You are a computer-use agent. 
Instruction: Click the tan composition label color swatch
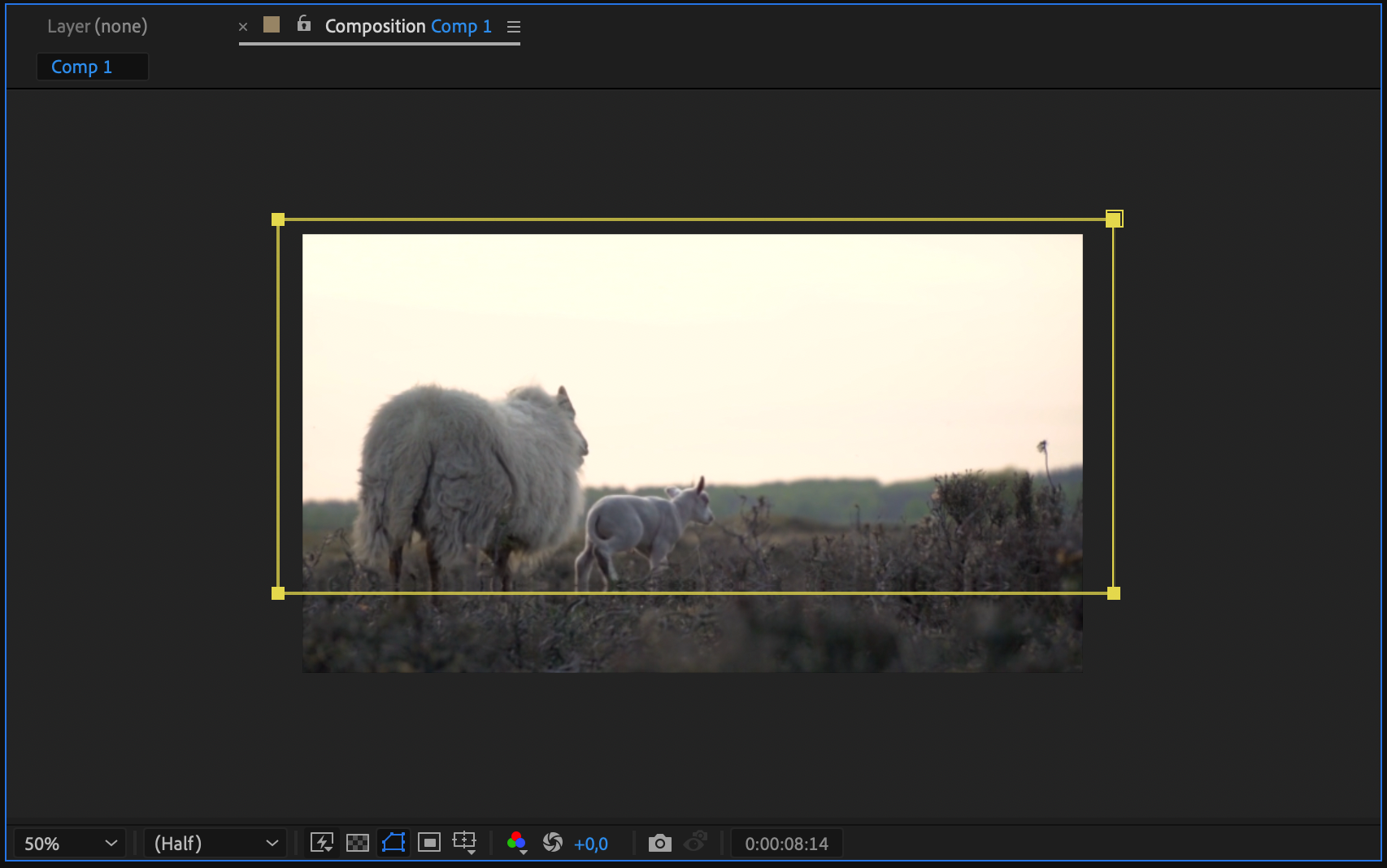coord(272,25)
